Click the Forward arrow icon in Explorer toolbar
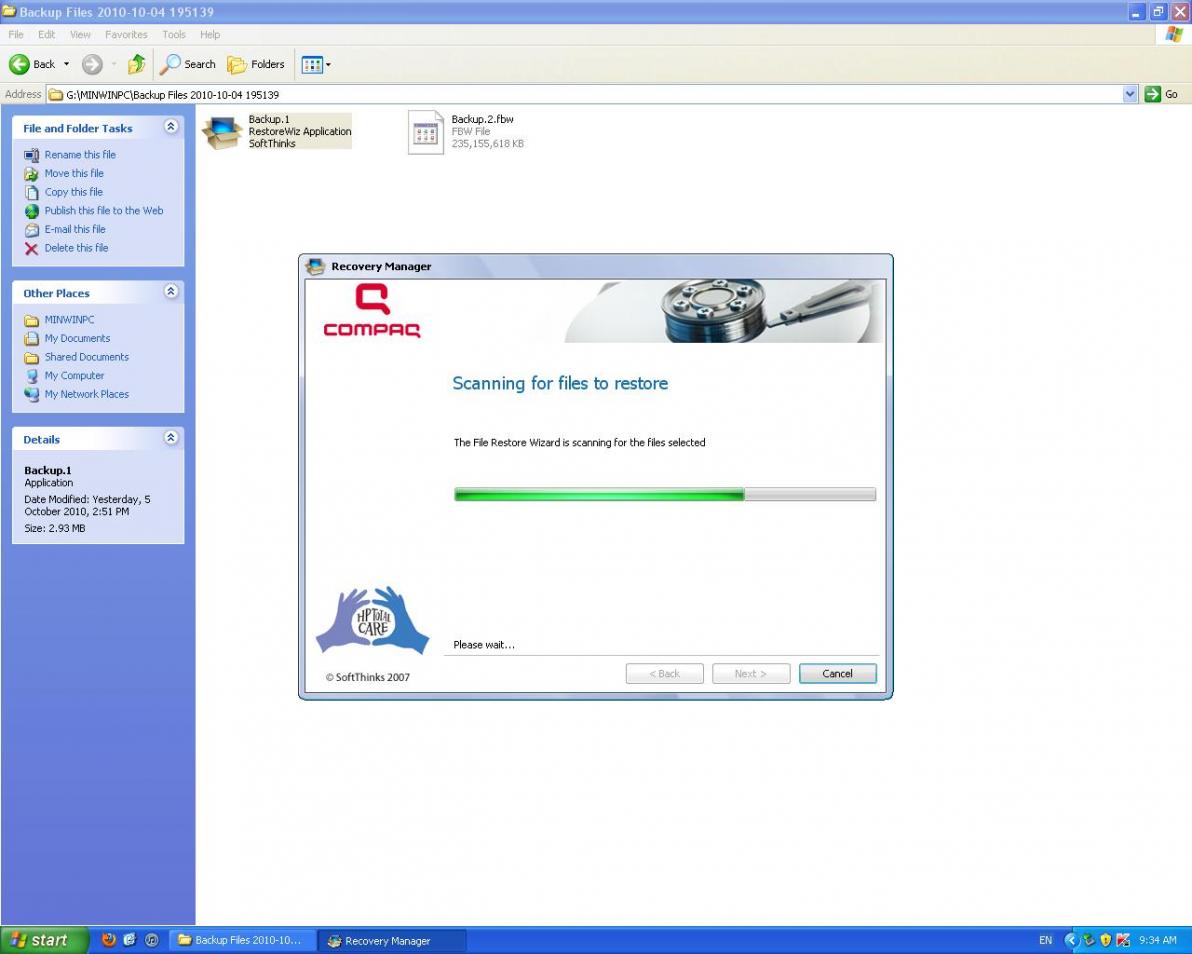Viewport: 1192px width, 954px height. click(x=92, y=65)
